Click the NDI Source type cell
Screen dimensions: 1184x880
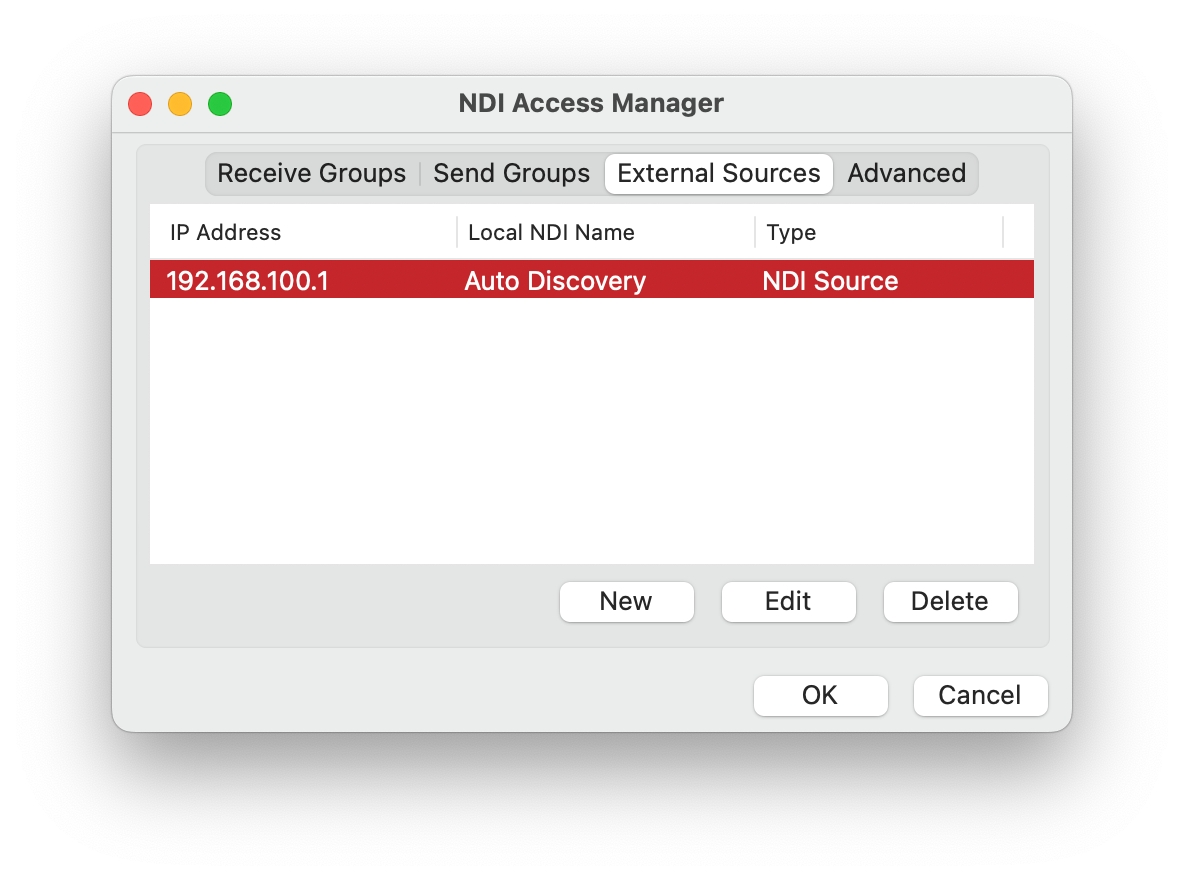pos(830,281)
